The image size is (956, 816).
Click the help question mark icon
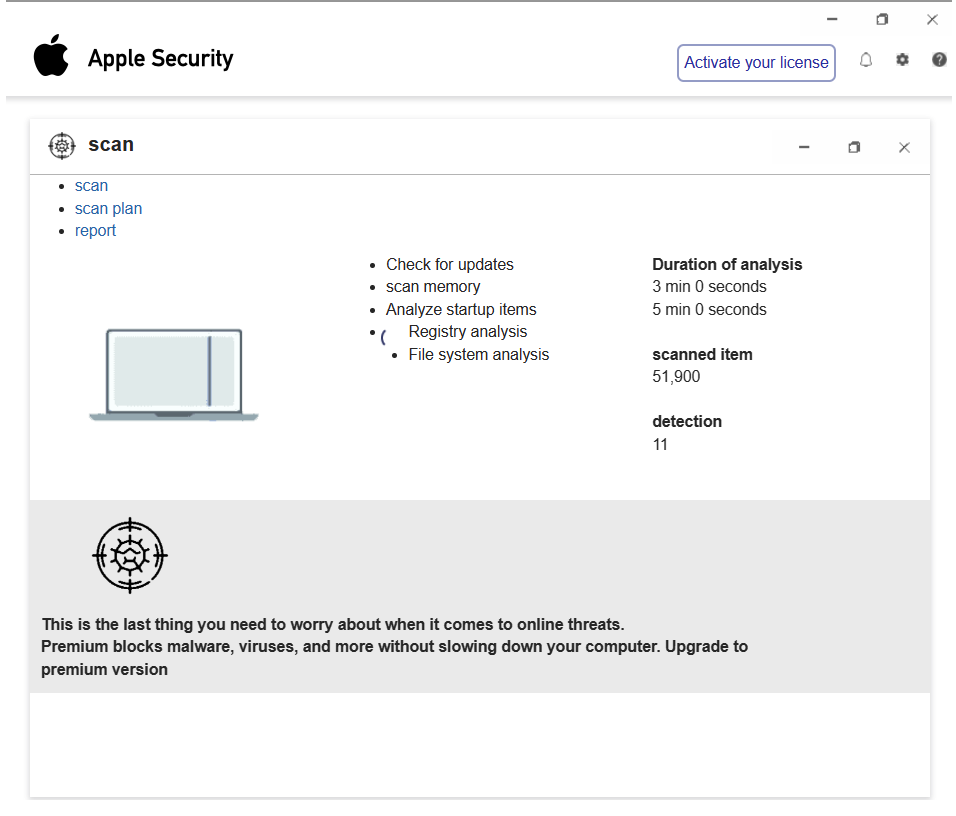pyautogui.click(x=939, y=60)
